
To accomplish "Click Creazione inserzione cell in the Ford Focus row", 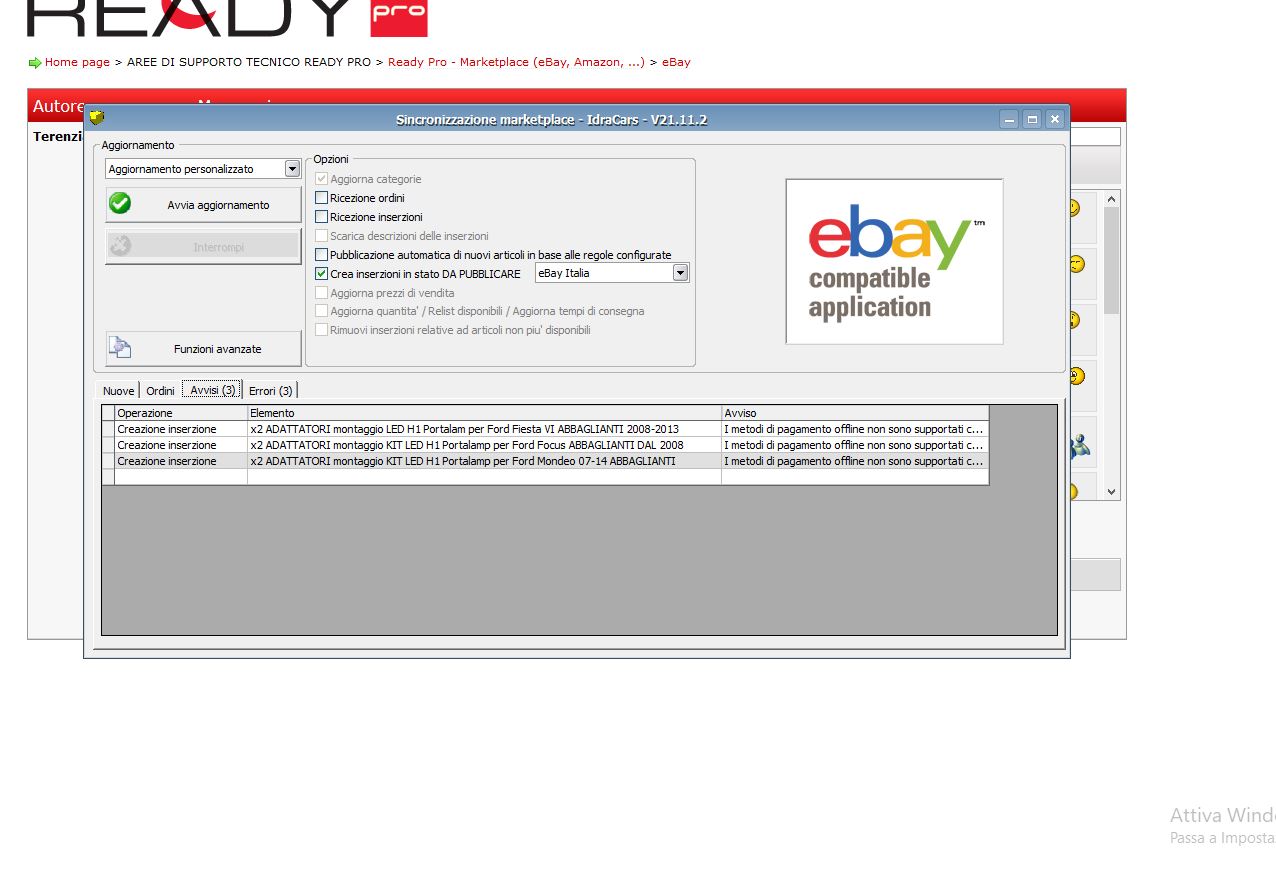I will click(x=181, y=445).
